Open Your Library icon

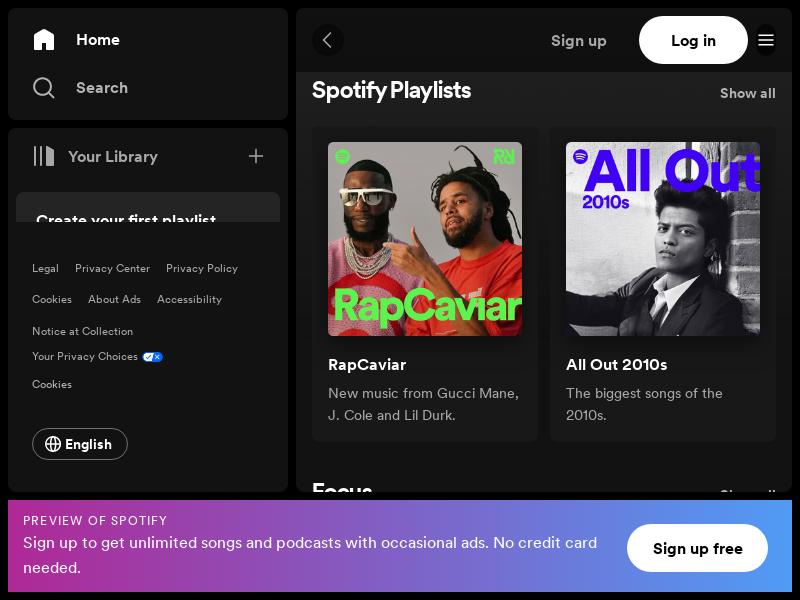tap(44, 156)
